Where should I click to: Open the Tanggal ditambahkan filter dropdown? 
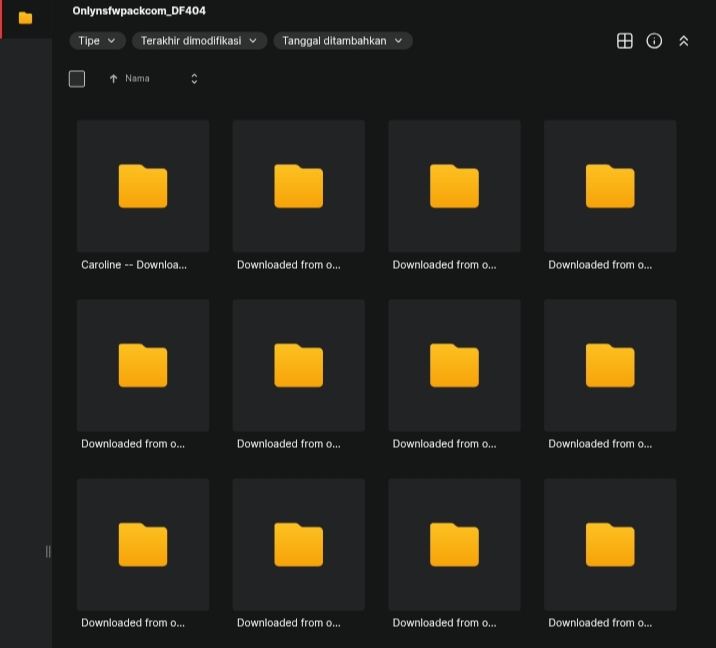pos(342,41)
